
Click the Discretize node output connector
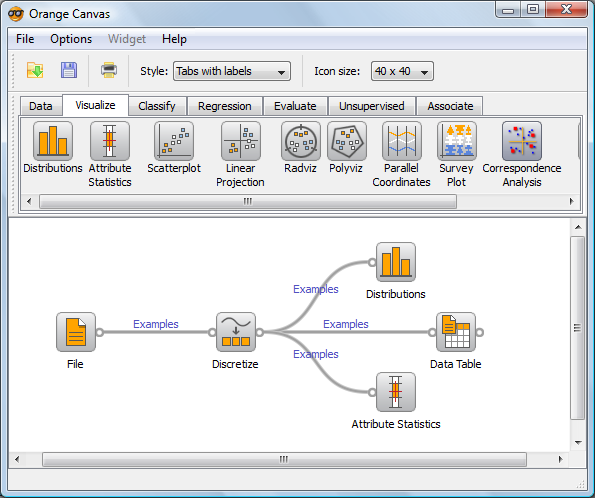[260, 333]
